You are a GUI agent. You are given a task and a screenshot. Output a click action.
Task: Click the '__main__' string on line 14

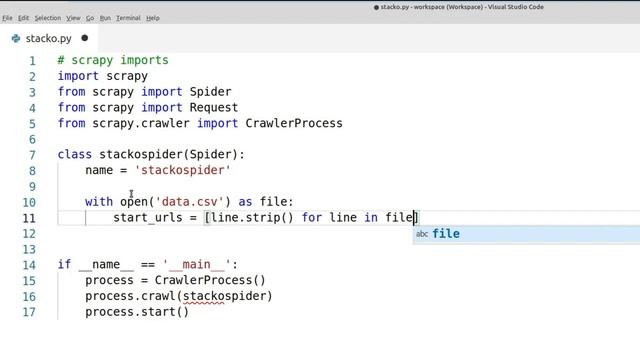coord(196,264)
